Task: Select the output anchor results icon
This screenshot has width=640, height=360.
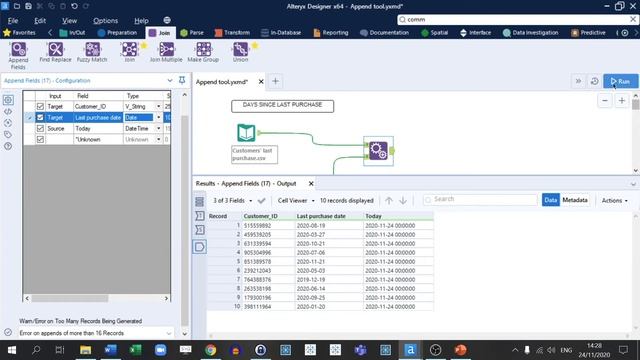Action: (x=200, y=247)
